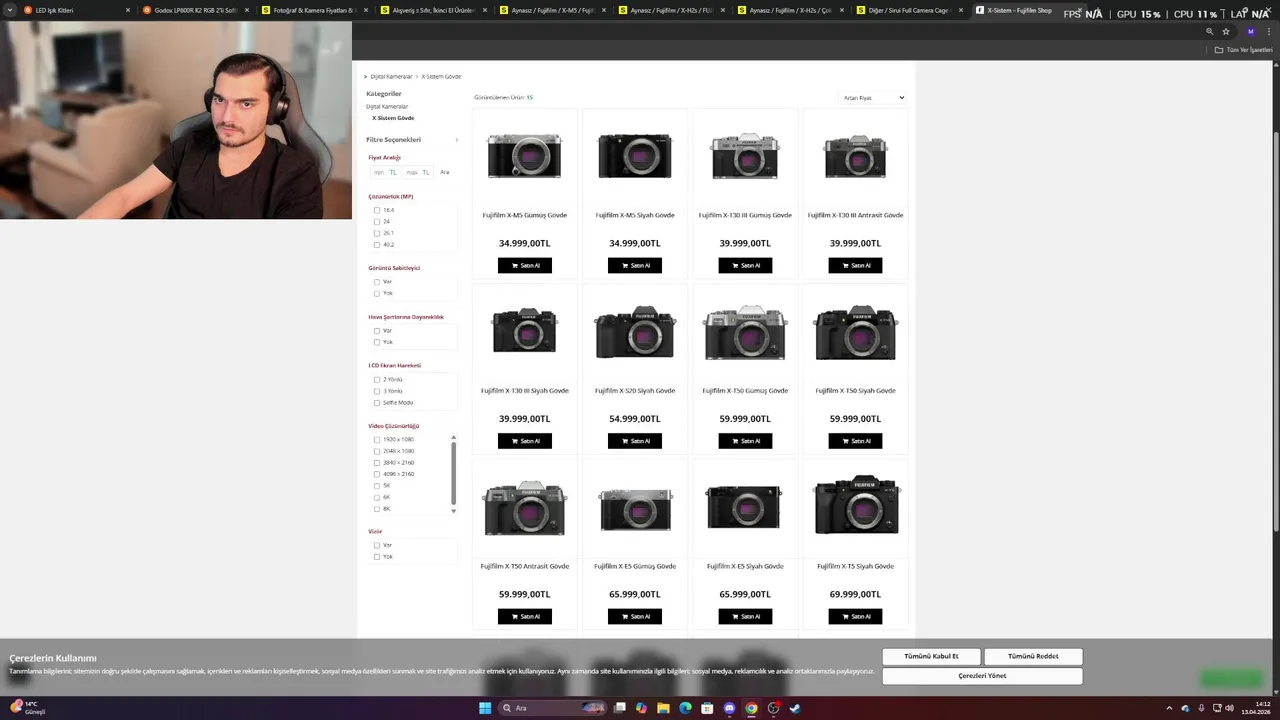Open Çerezleri Yönet cookie settings
Viewport: 1280px width, 720px height.
982,676
